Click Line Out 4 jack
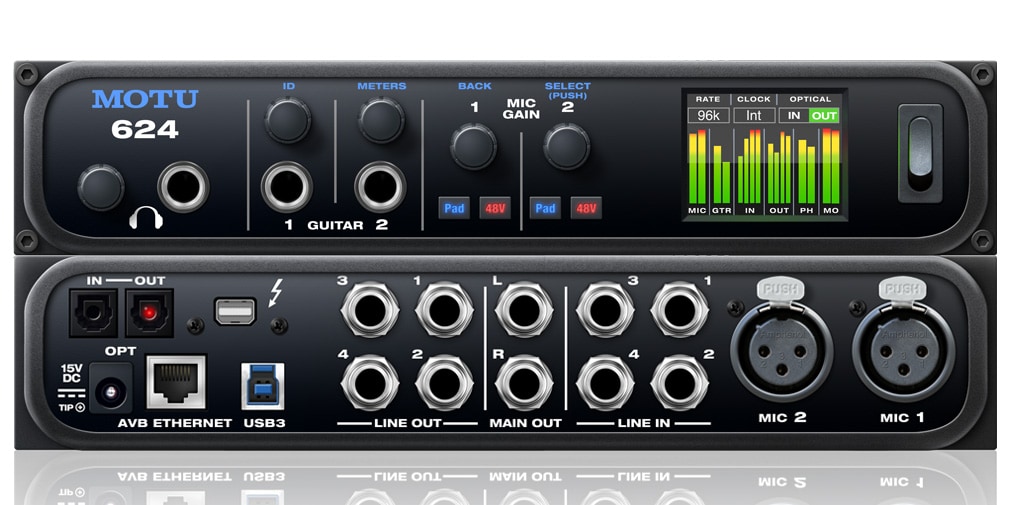 point(370,383)
